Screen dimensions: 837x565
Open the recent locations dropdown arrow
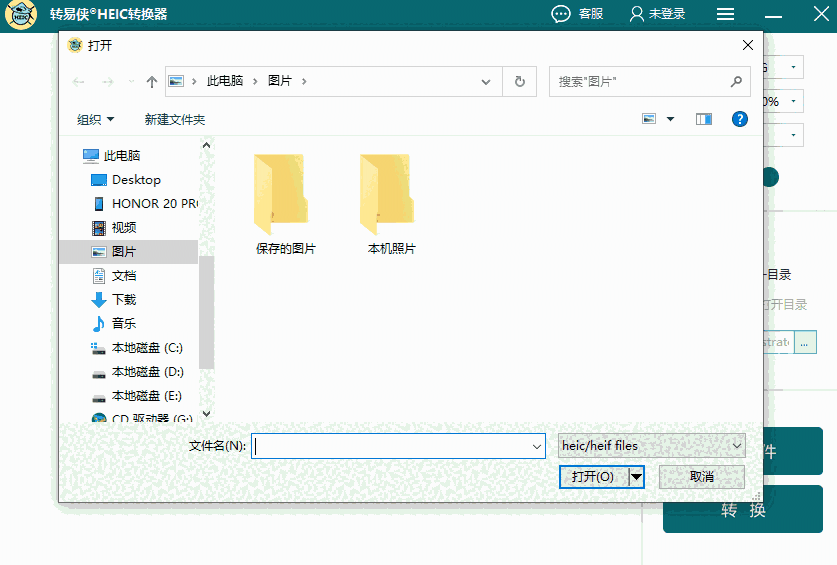coord(131,82)
